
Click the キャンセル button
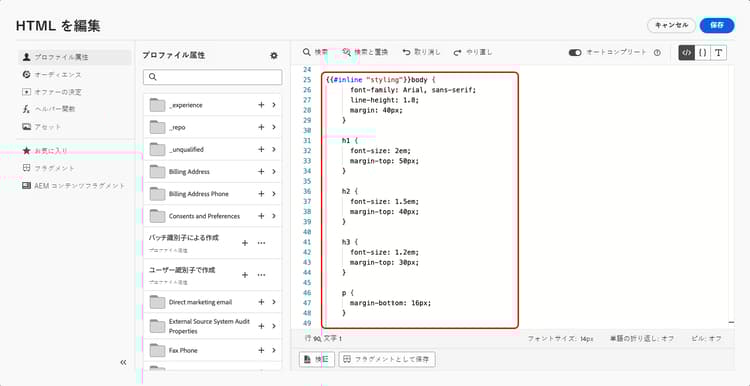point(671,25)
